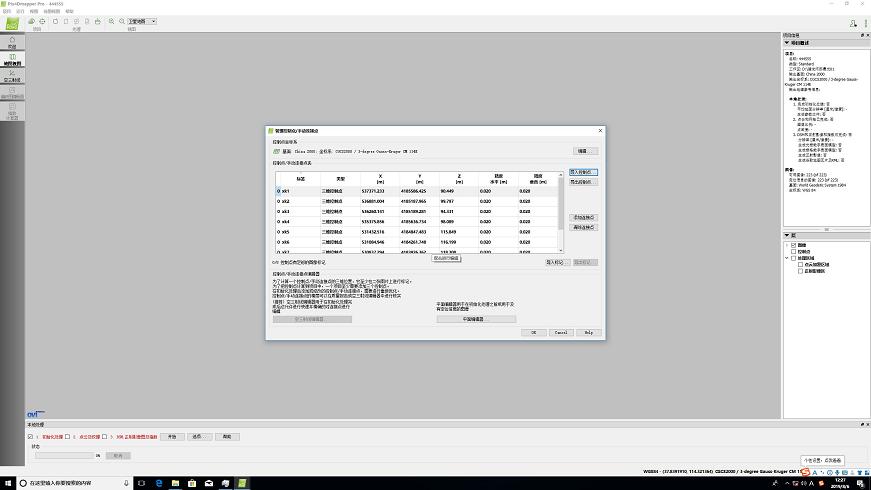This screenshot has width=871, height=490.
Task: Click OK in the GCP manager dialog
Action: tap(533, 332)
